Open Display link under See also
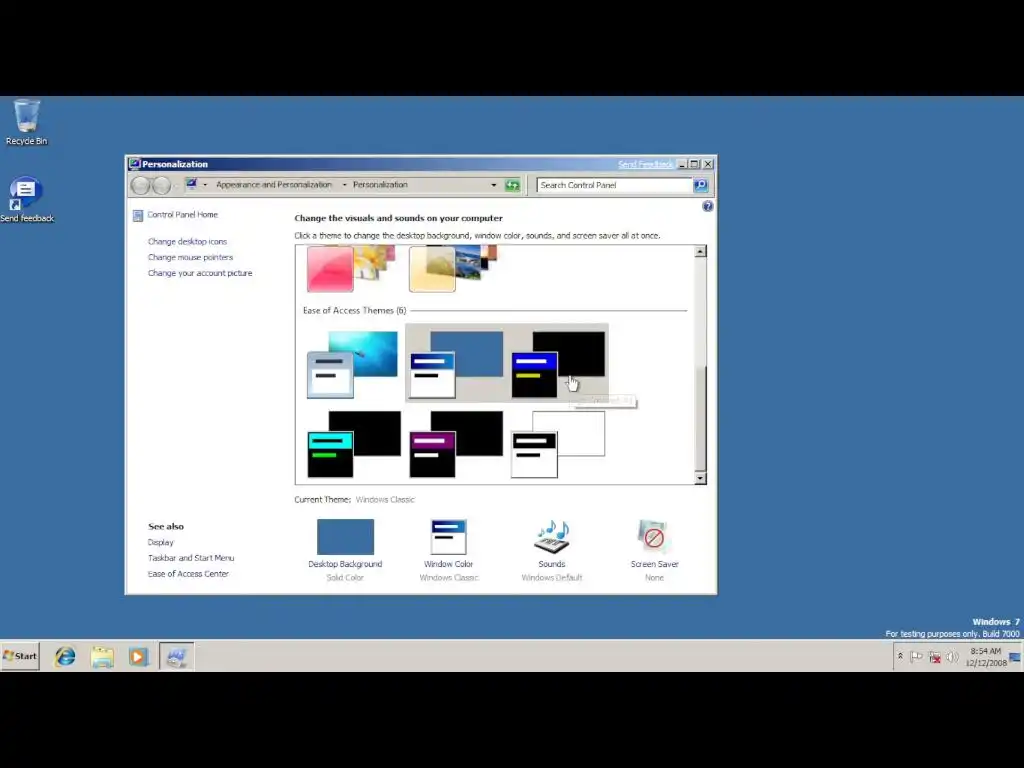Screen dimensions: 1024x768 (161, 542)
